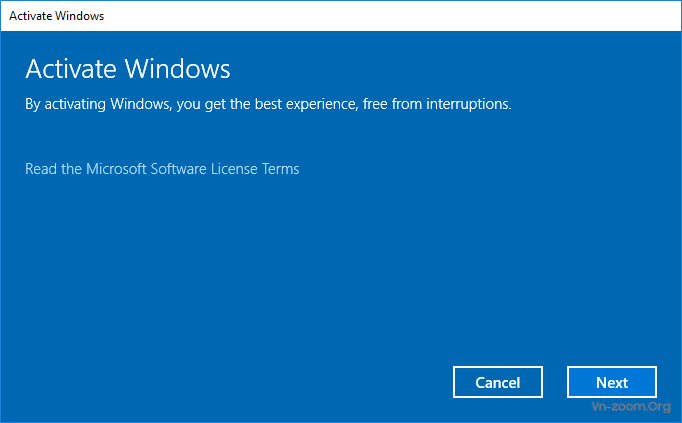The height and width of the screenshot is (423, 682).
Task: Continue to the next activation step
Action: point(612,382)
